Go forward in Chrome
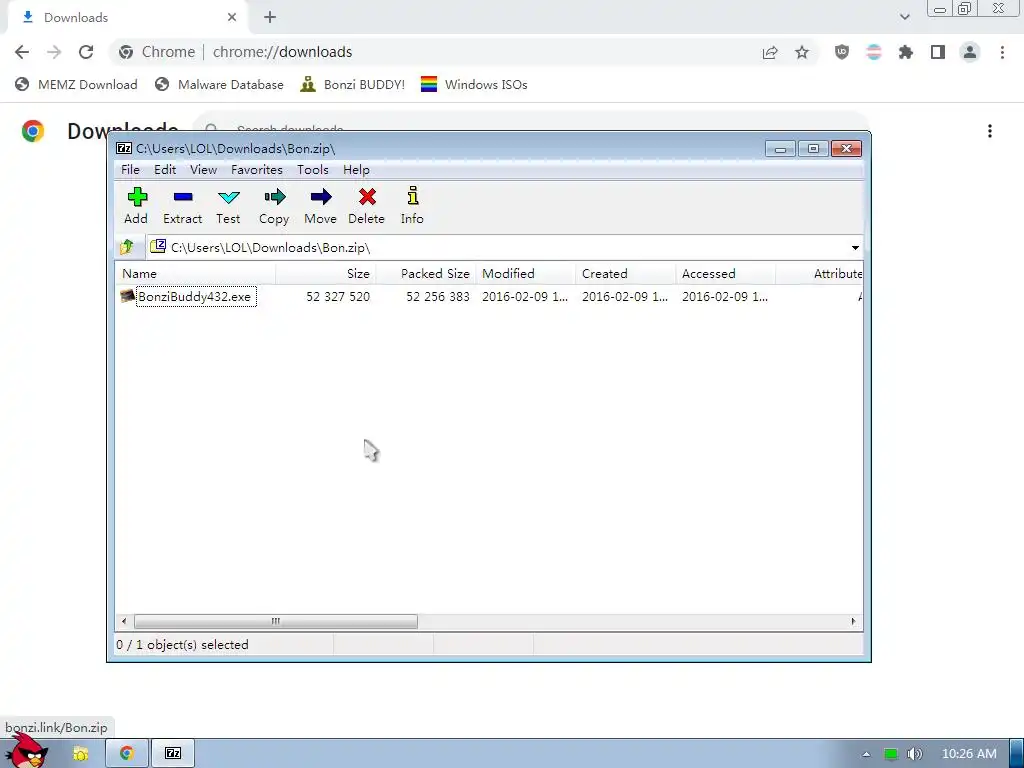Screen dimensions: 1024x768 tap(54, 52)
